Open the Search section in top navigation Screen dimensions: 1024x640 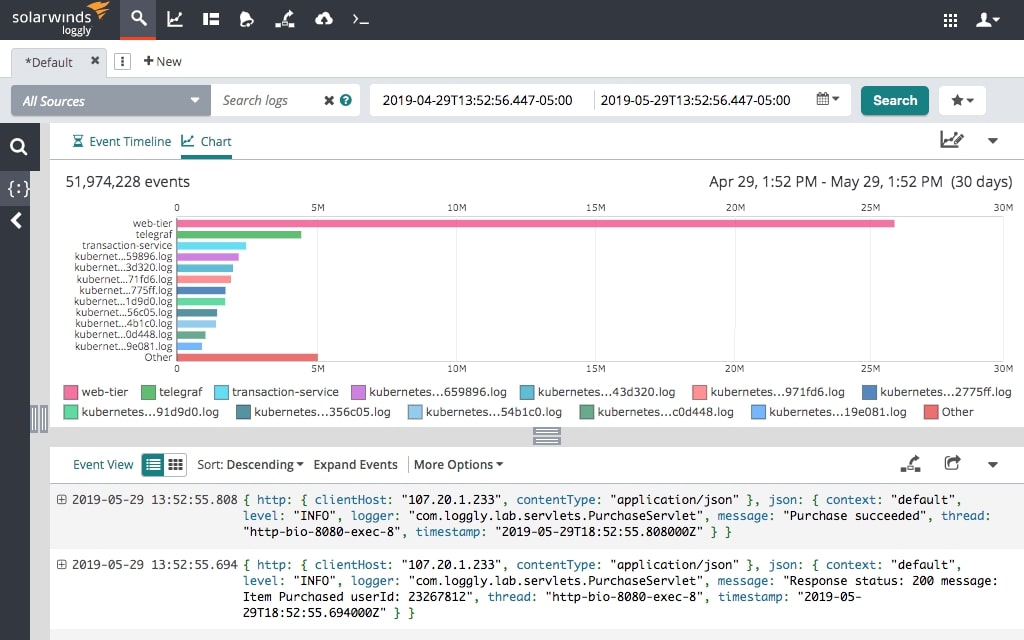point(137,19)
